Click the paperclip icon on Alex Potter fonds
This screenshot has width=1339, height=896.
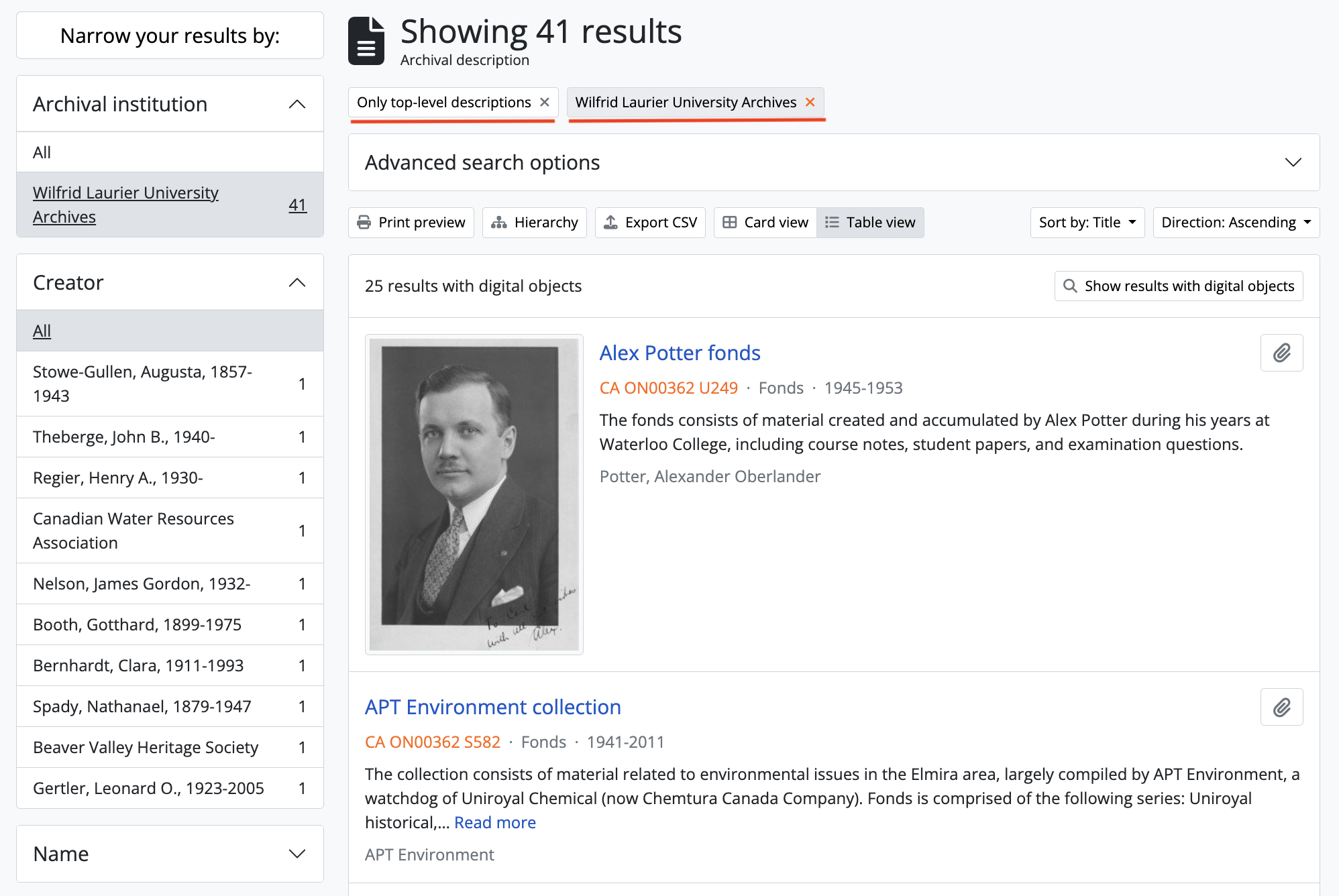[x=1281, y=353]
